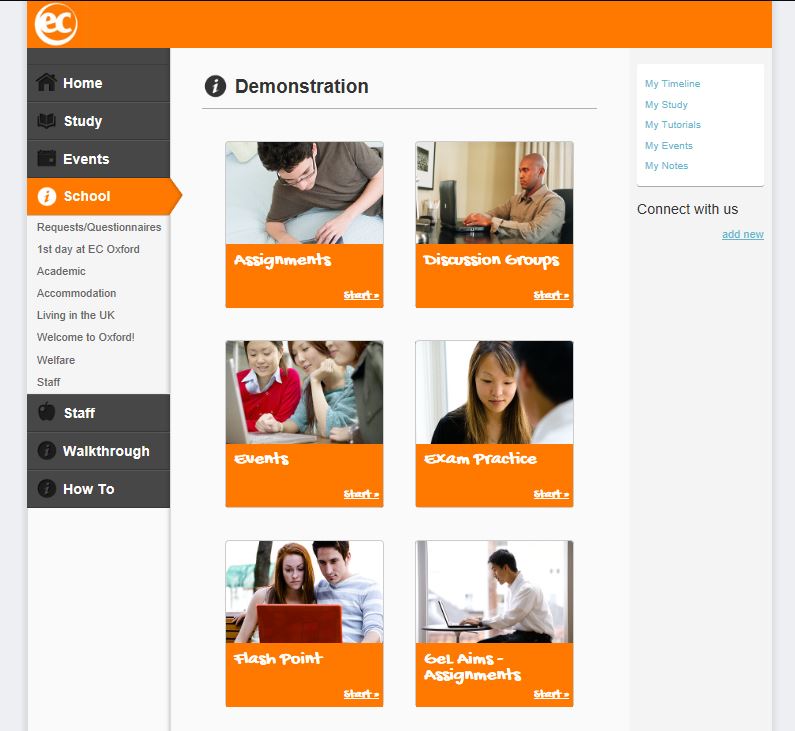795x731 pixels.
Task: Click the Demonstration heading text
Action: [x=302, y=86]
